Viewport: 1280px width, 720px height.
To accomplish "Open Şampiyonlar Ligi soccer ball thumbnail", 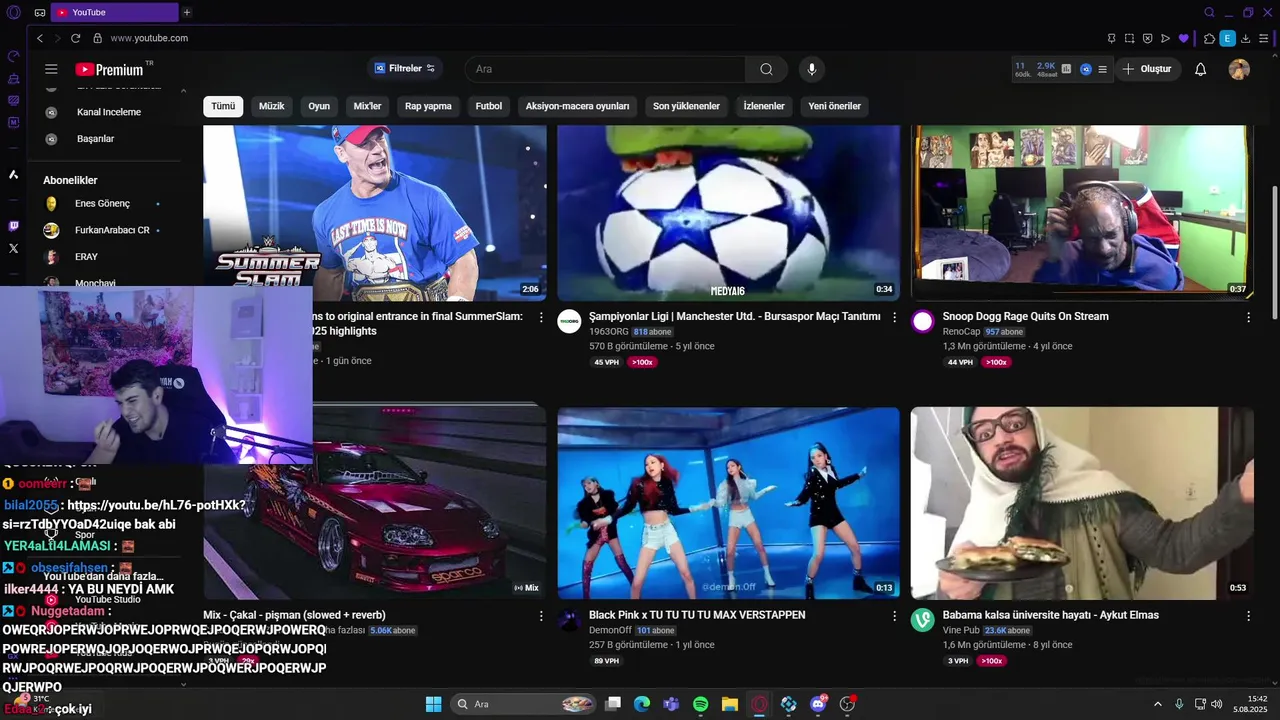I will click(x=728, y=212).
